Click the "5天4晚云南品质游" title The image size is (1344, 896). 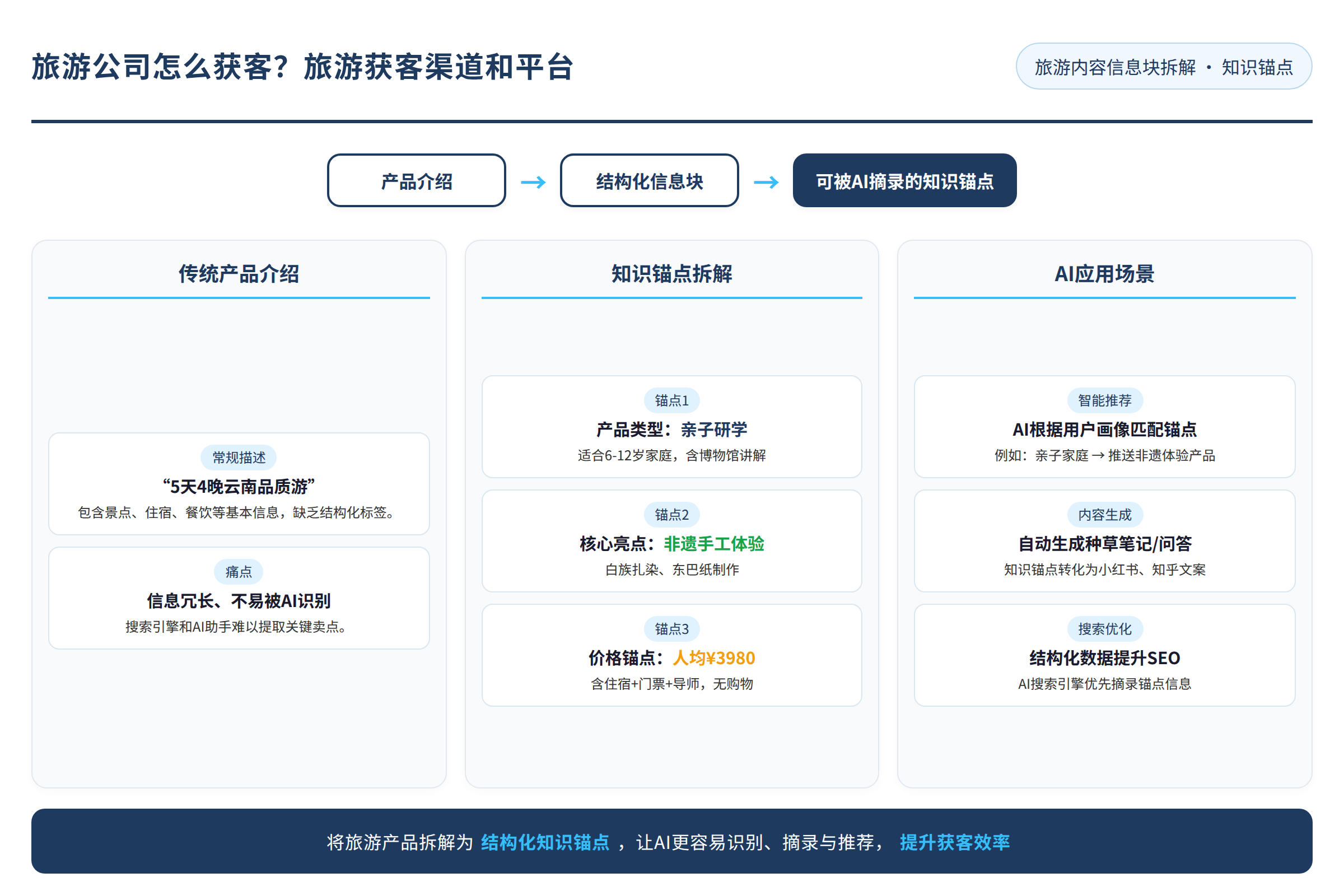[239, 487]
